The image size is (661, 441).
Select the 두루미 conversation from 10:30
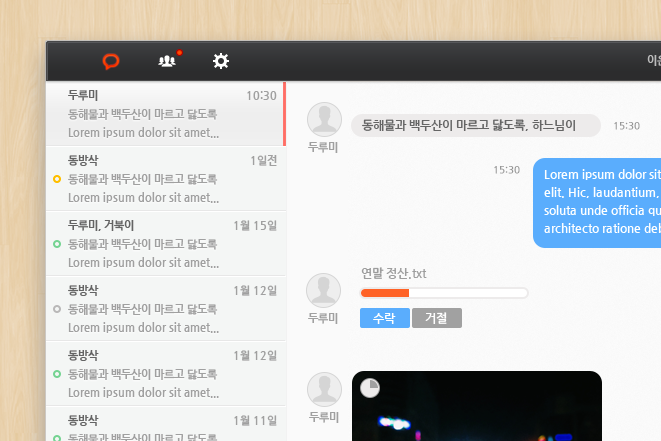[165, 114]
